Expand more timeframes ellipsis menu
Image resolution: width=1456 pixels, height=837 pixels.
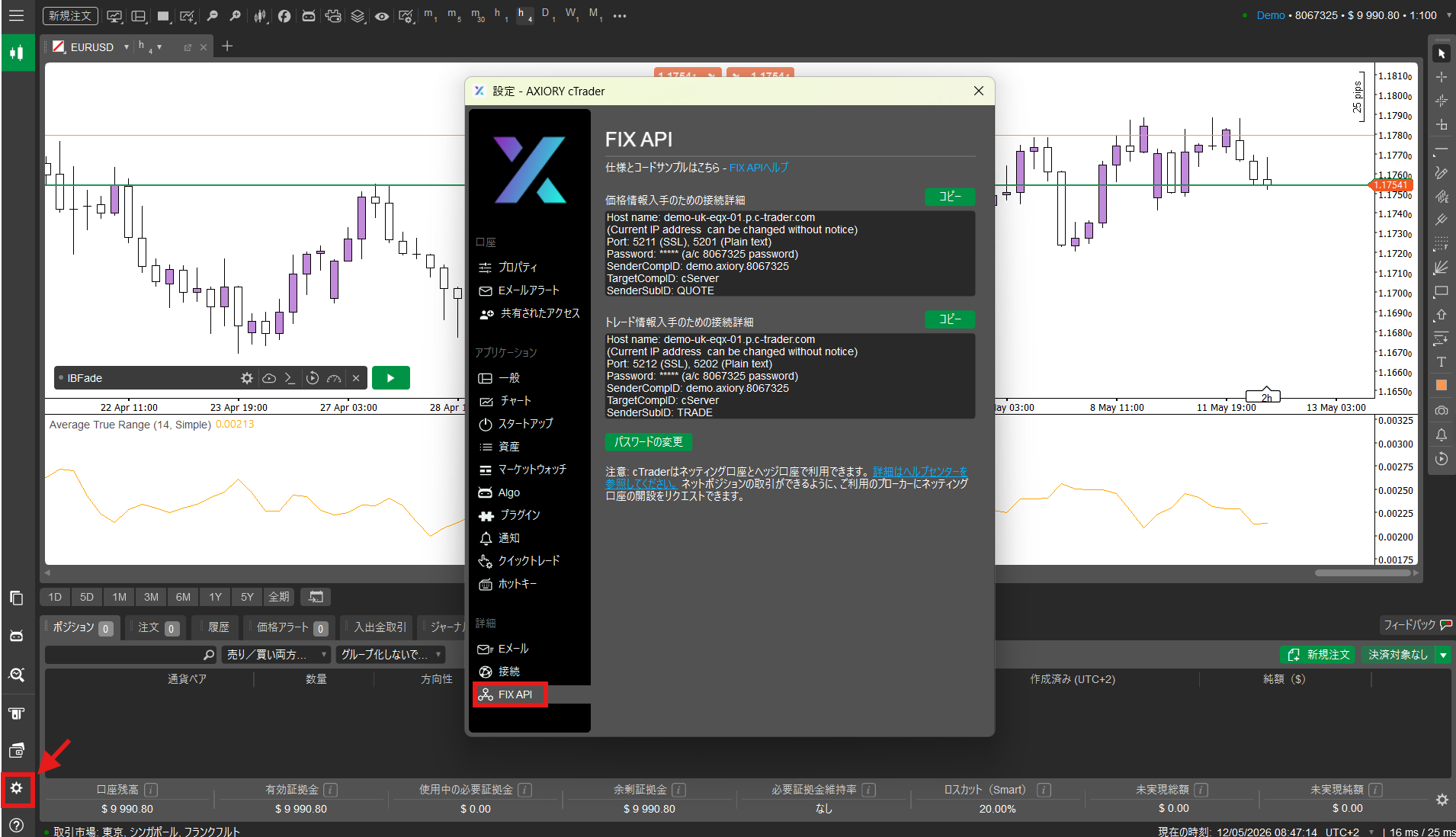pos(620,15)
